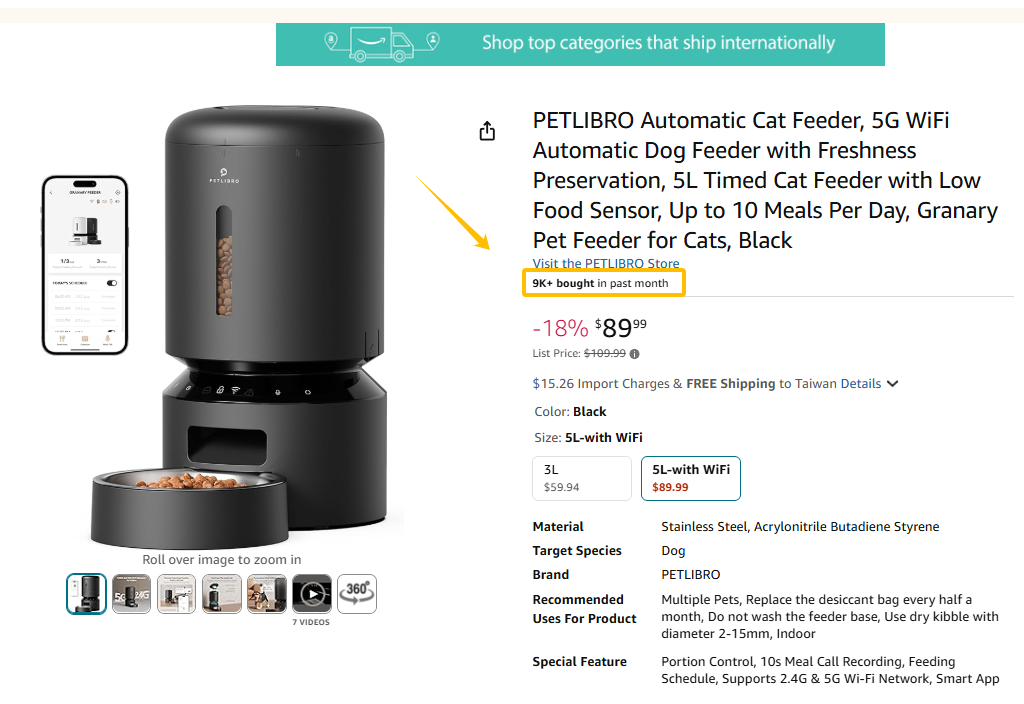Expand the import charges Details chevron
Screen dimensions: 1024x704
pyautogui.click(x=893, y=384)
